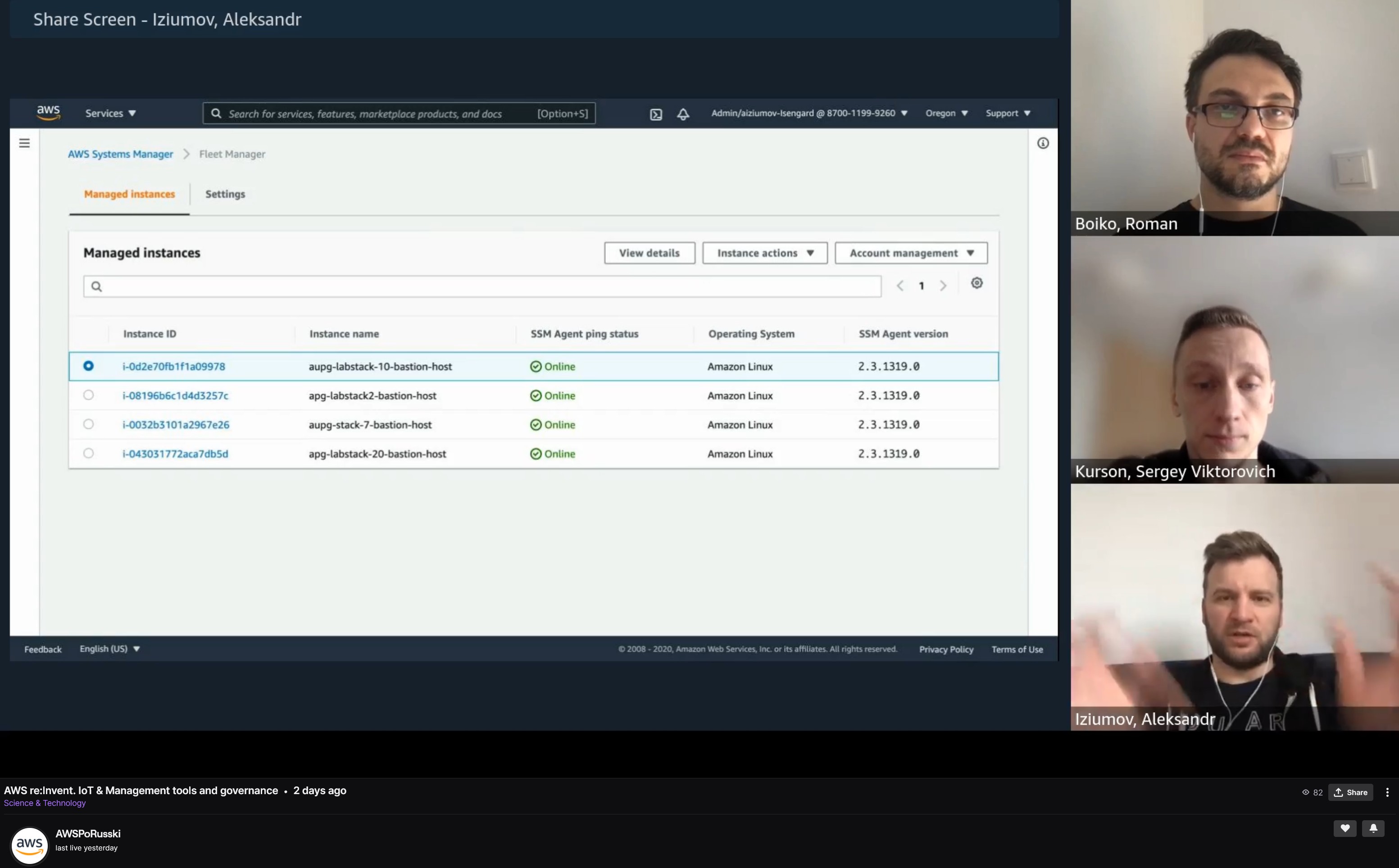
Task: Open the notifications bell in AWS header
Action: coord(682,114)
